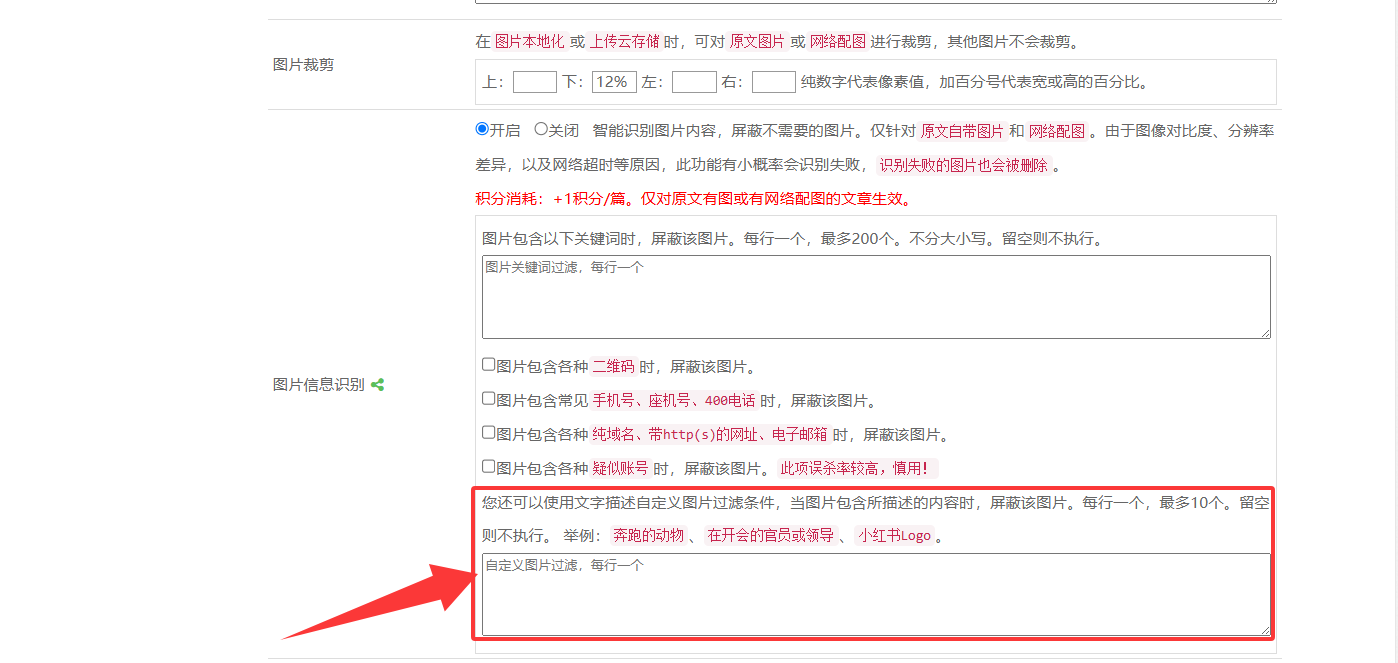
Task: Tick the 纯域名/网址/电子邮箱 checkbox
Action: pos(489,433)
